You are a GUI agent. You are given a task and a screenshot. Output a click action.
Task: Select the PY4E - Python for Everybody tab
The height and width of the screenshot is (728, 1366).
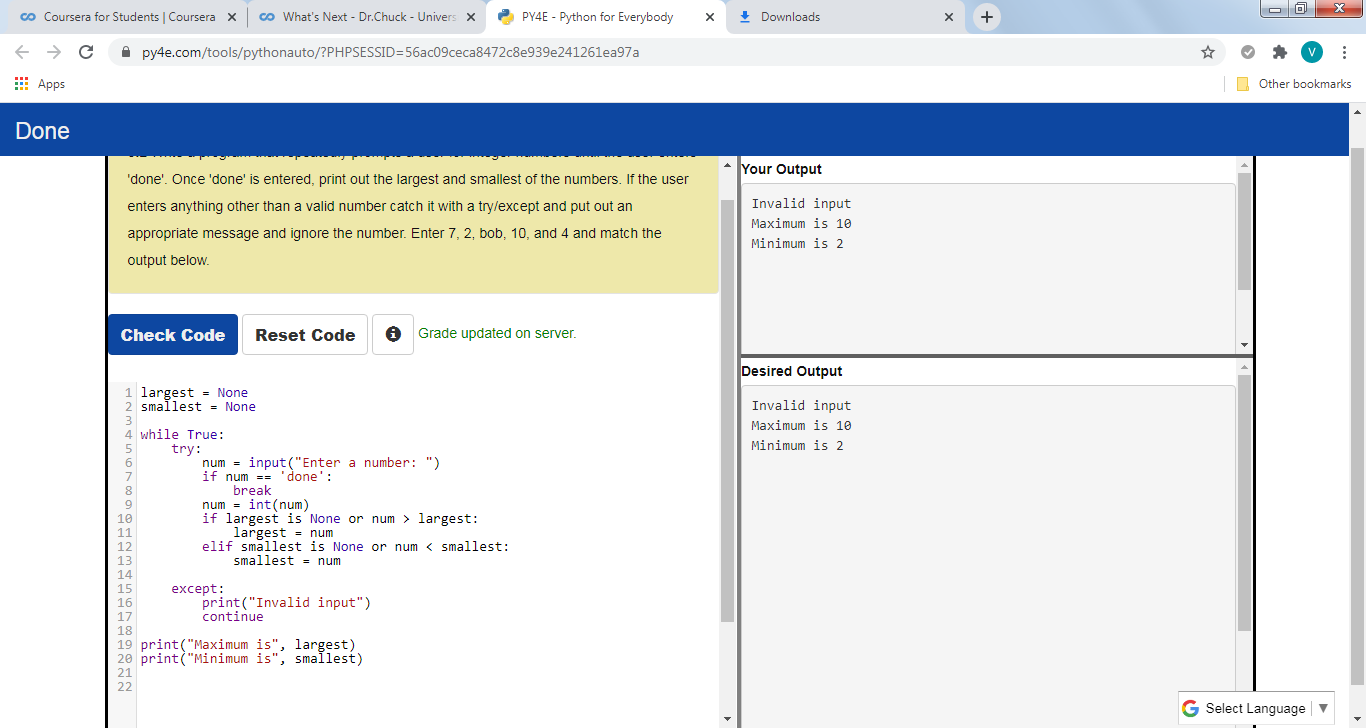[598, 17]
